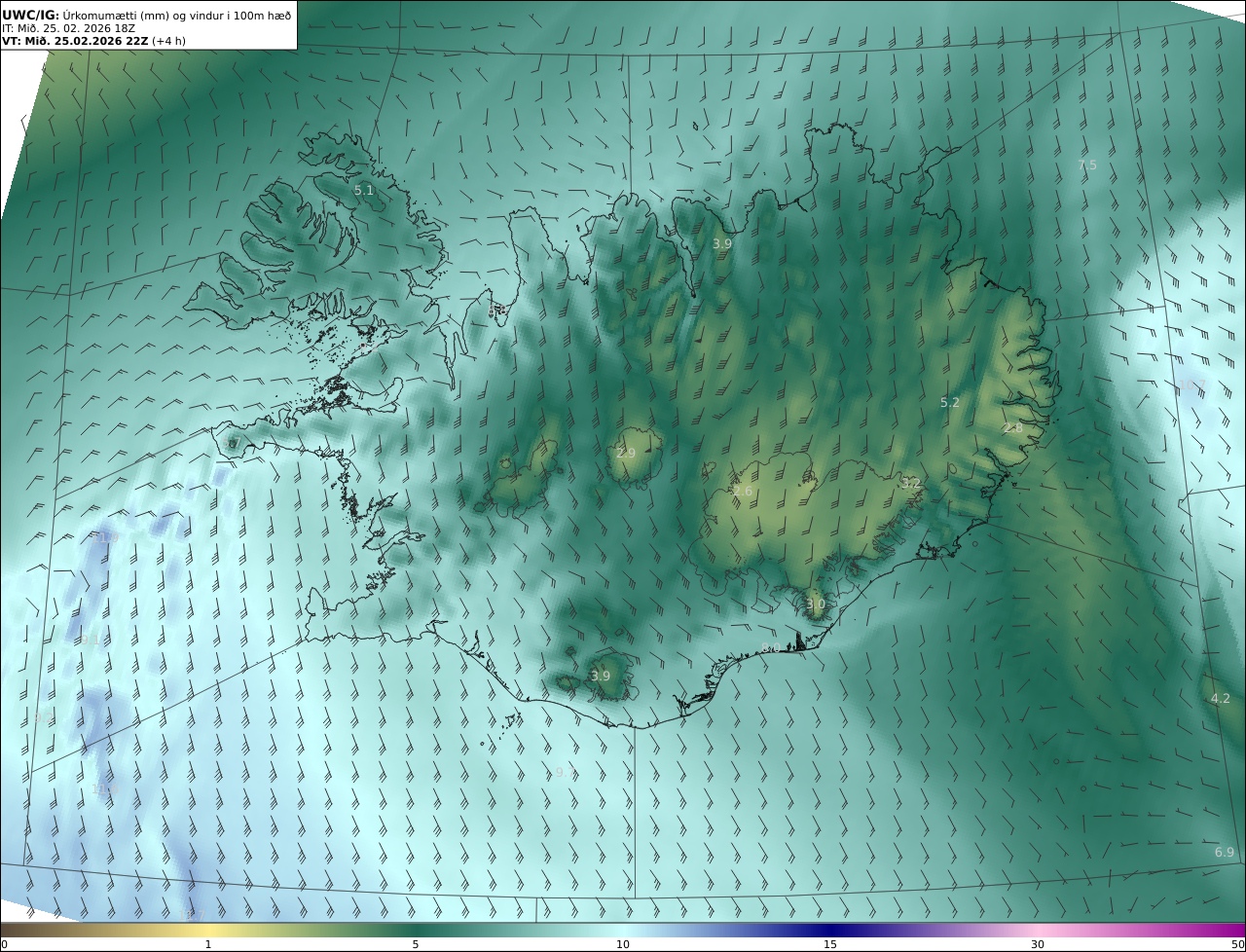
Task: Click the 3.9 value on the southern coastal glacier
Action: 601,676
